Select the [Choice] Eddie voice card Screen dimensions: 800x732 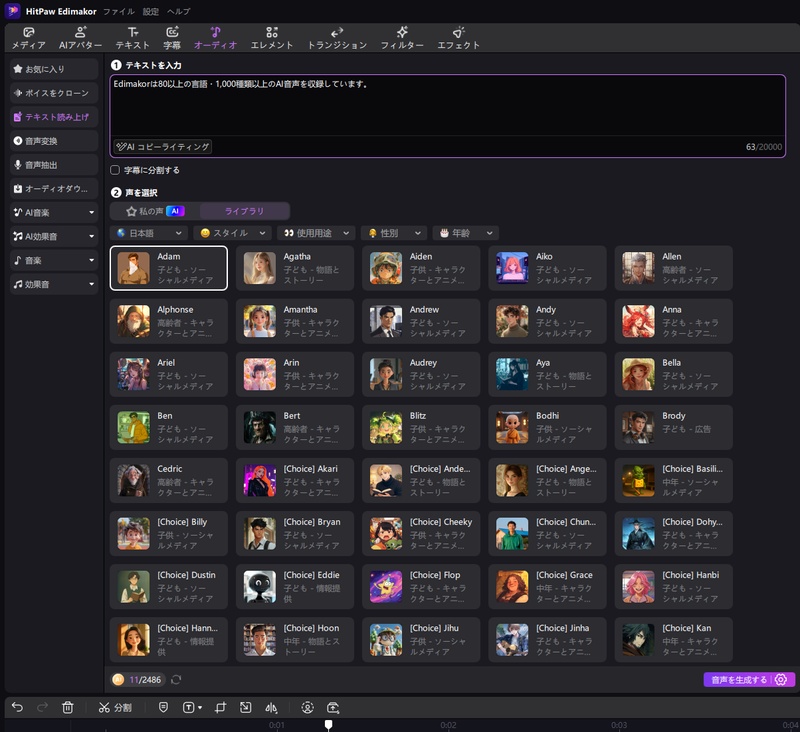(295, 586)
